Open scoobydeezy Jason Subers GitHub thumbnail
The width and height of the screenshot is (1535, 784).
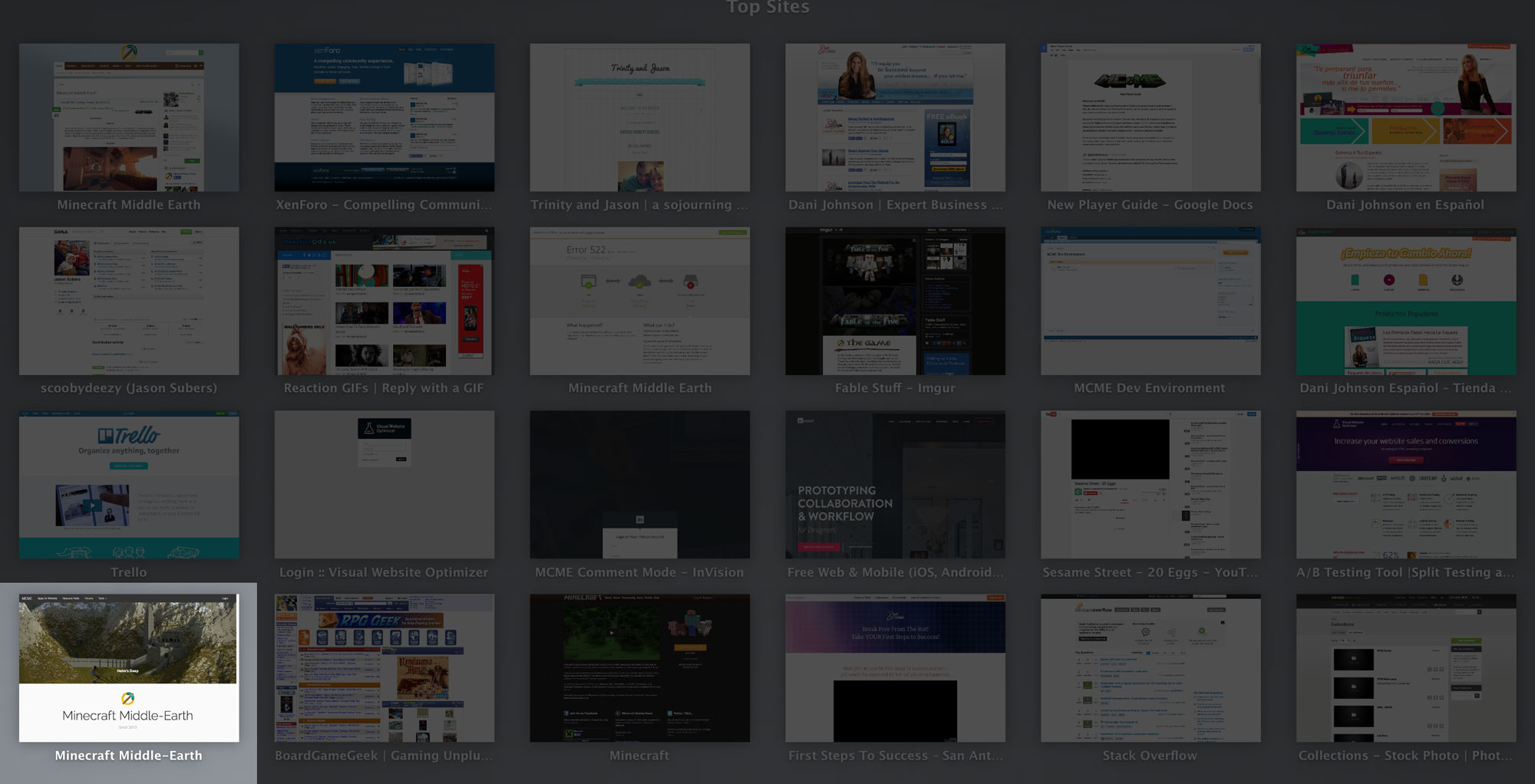(129, 301)
